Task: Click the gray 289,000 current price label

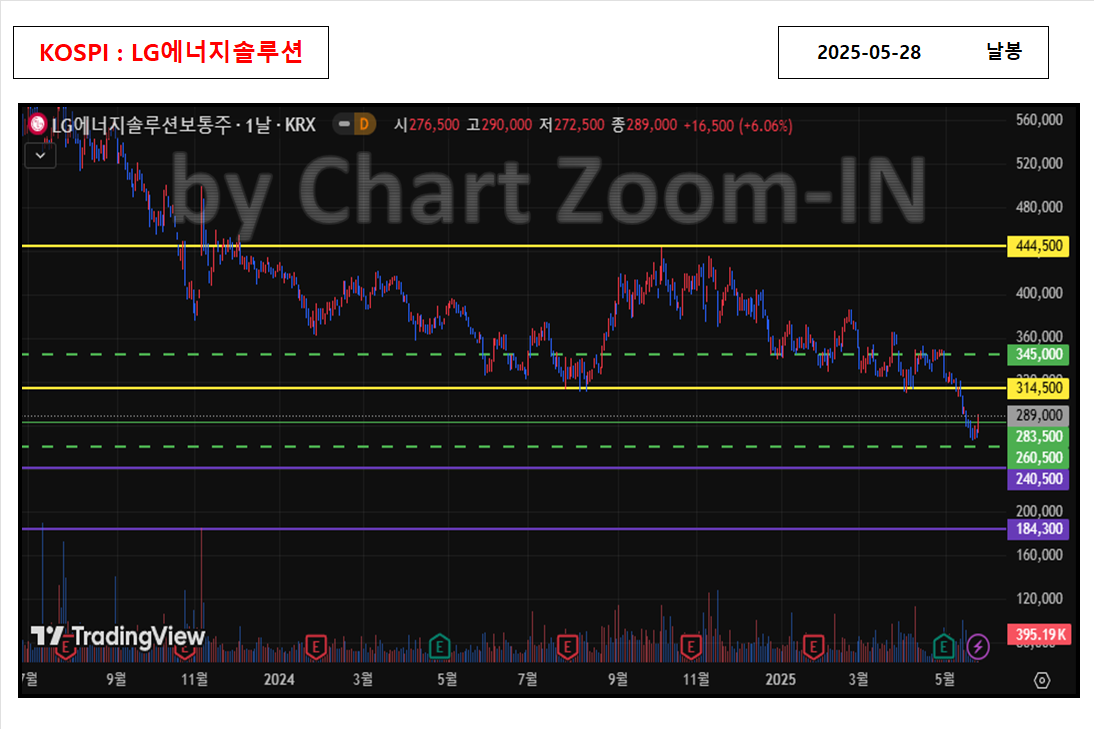Action: click(1038, 415)
